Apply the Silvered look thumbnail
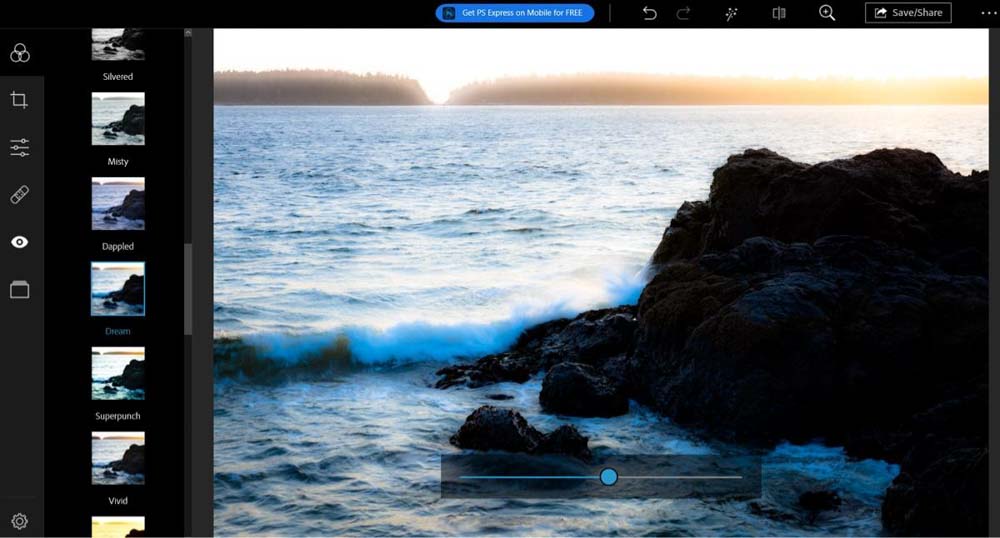Screen dimensions: 1000x538 pos(118,45)
